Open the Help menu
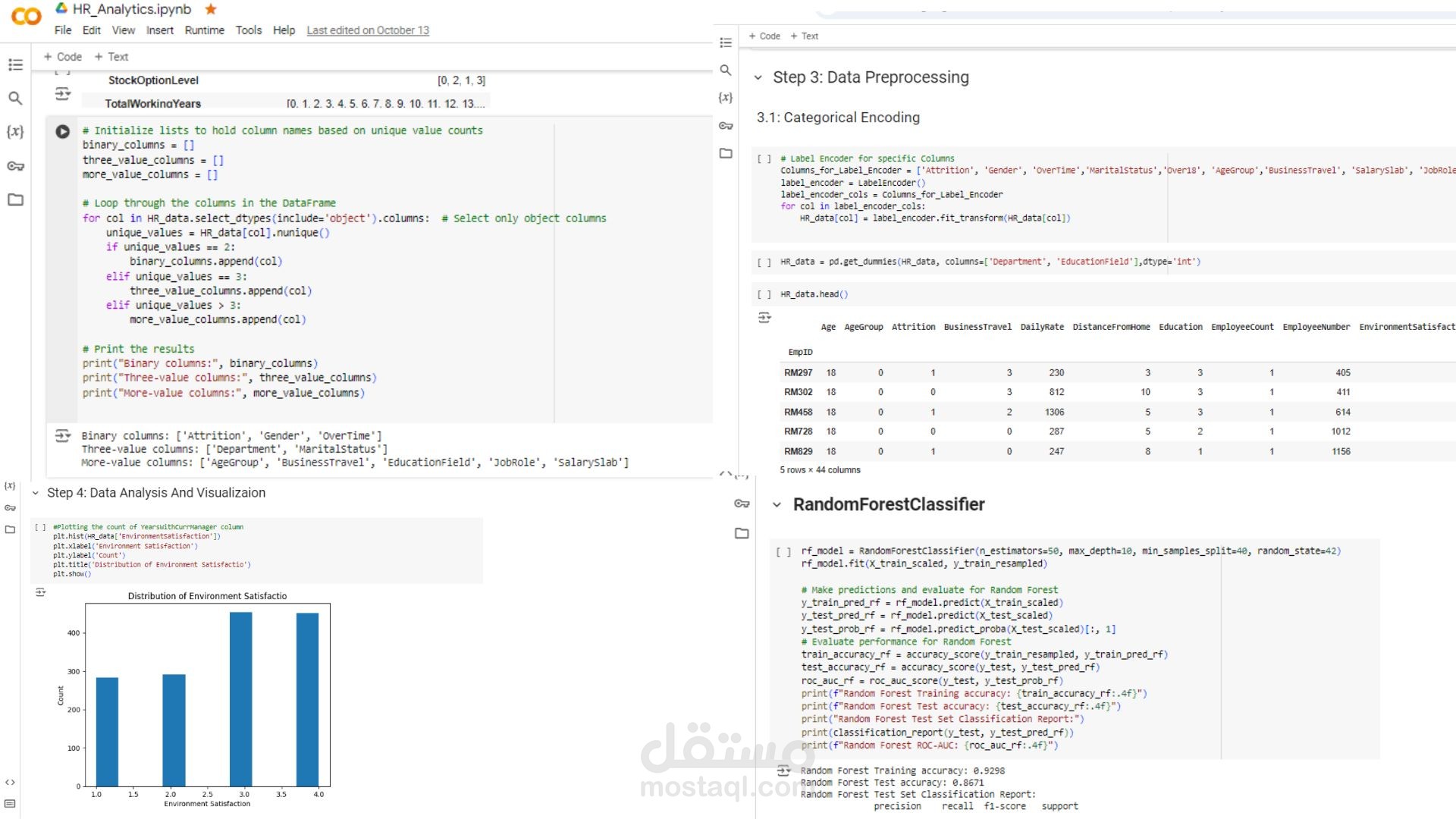The height and width of the screenshot is (819, 1456). click(284, 30)
